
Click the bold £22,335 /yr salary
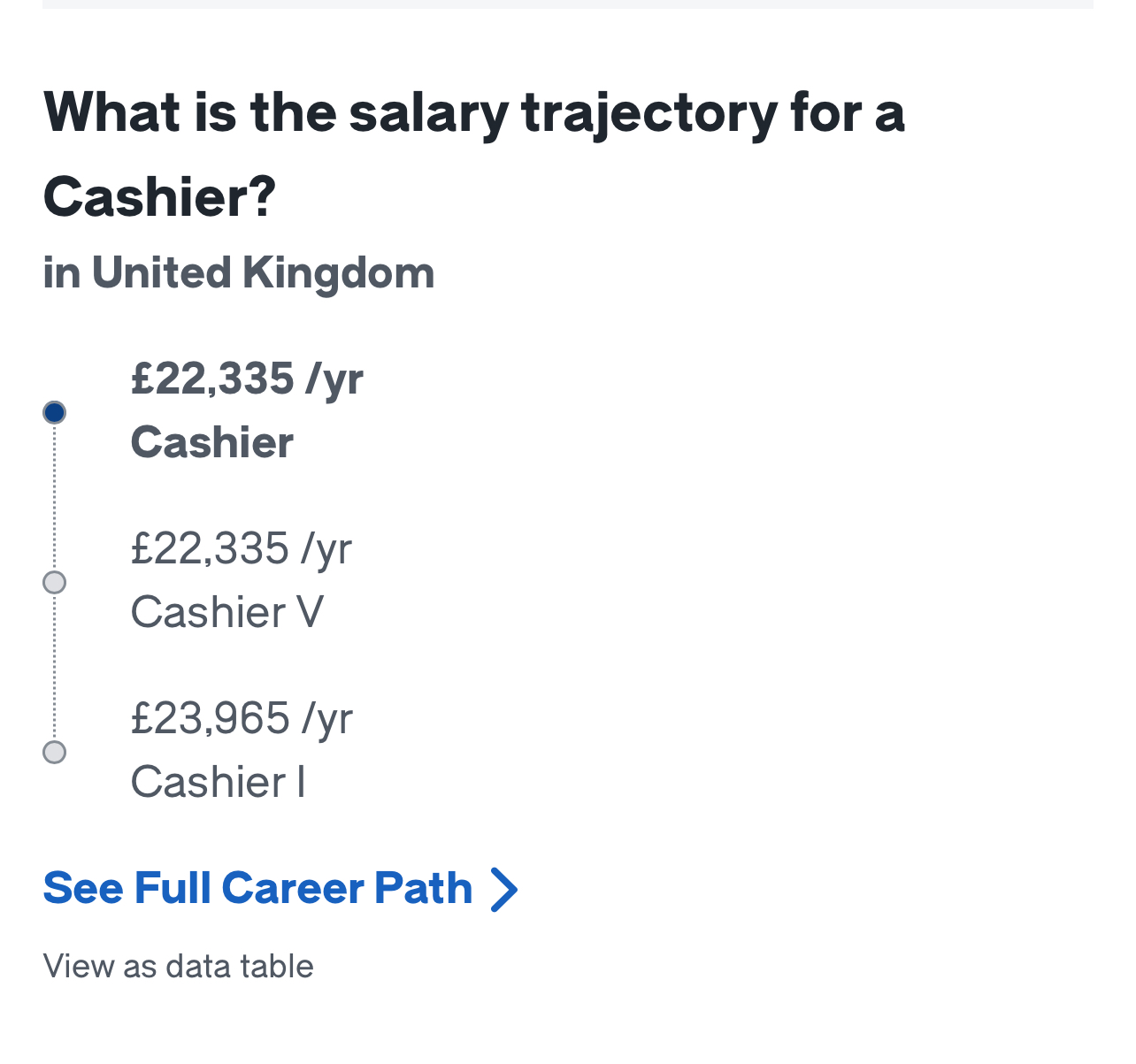coord(247,379)
